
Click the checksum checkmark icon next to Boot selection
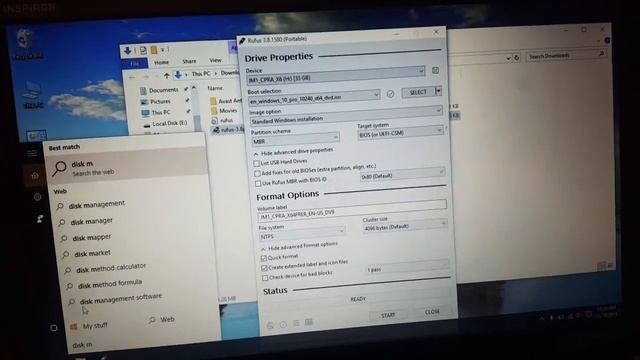(x=391, y=94)
